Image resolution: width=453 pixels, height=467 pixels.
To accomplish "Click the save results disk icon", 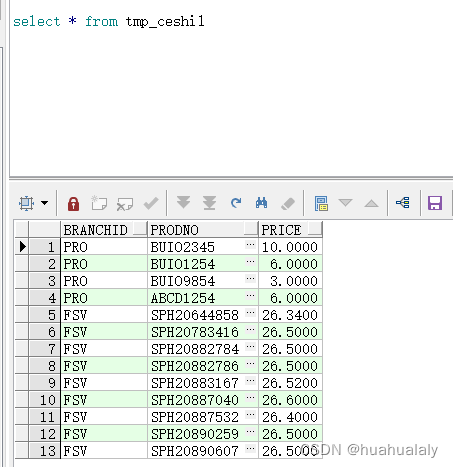I will pyautogui.click(x=435, y=203).
